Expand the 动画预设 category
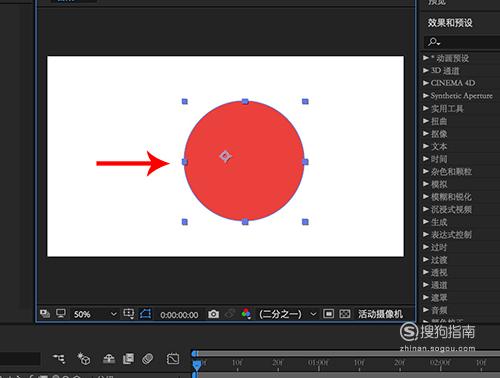The width and height of the screenshot is (500, 378). tap(426, 58)
